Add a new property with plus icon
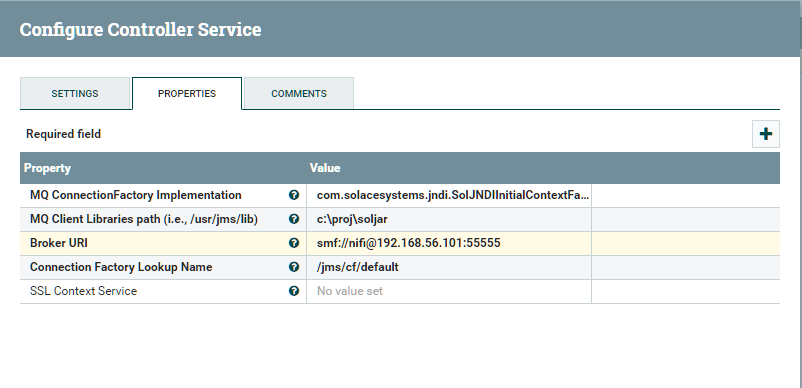The height and width of the screenshot is (388, 802). click(x=766, y=134)
